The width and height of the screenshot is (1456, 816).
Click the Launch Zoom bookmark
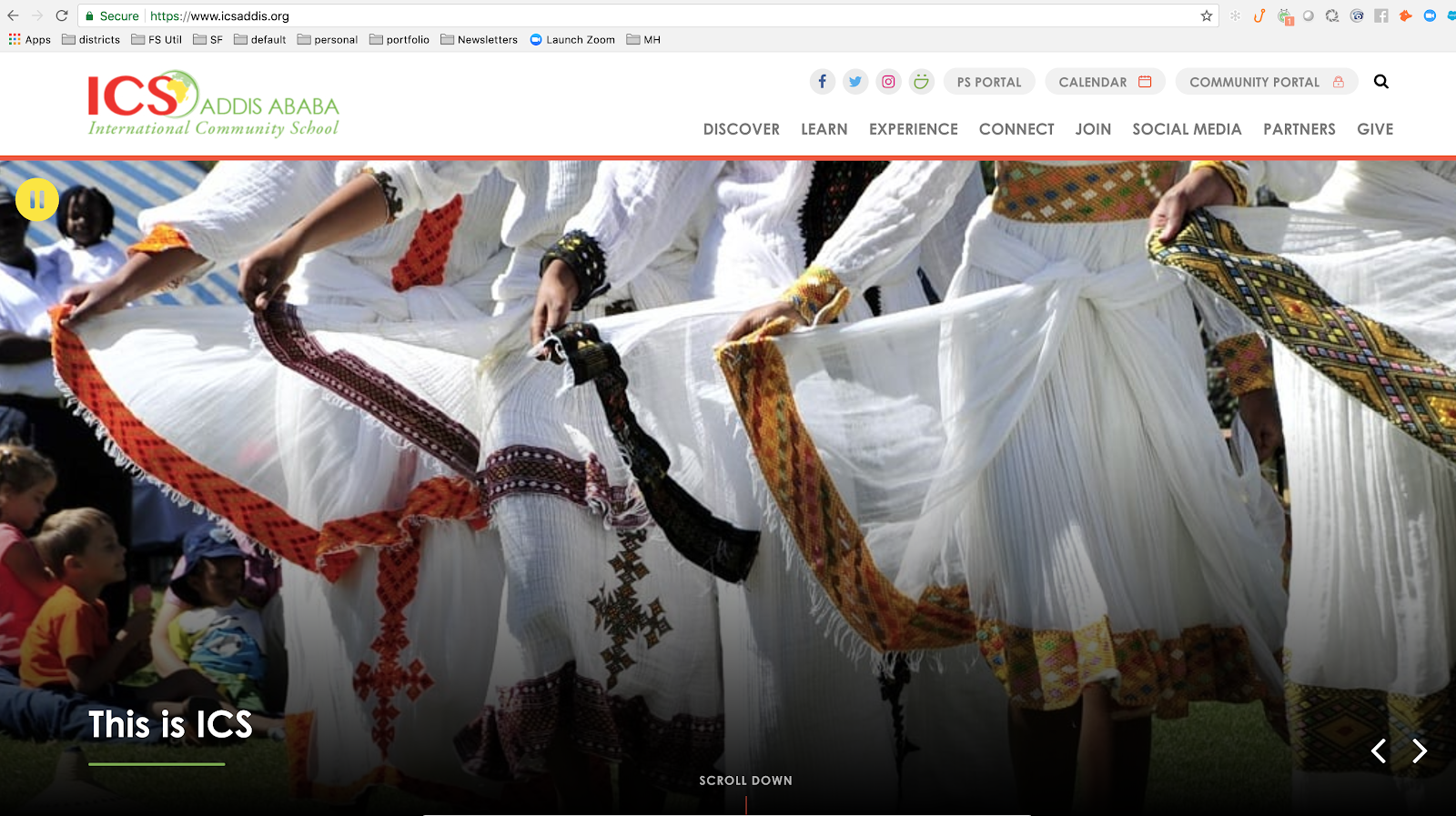[572, 39]
